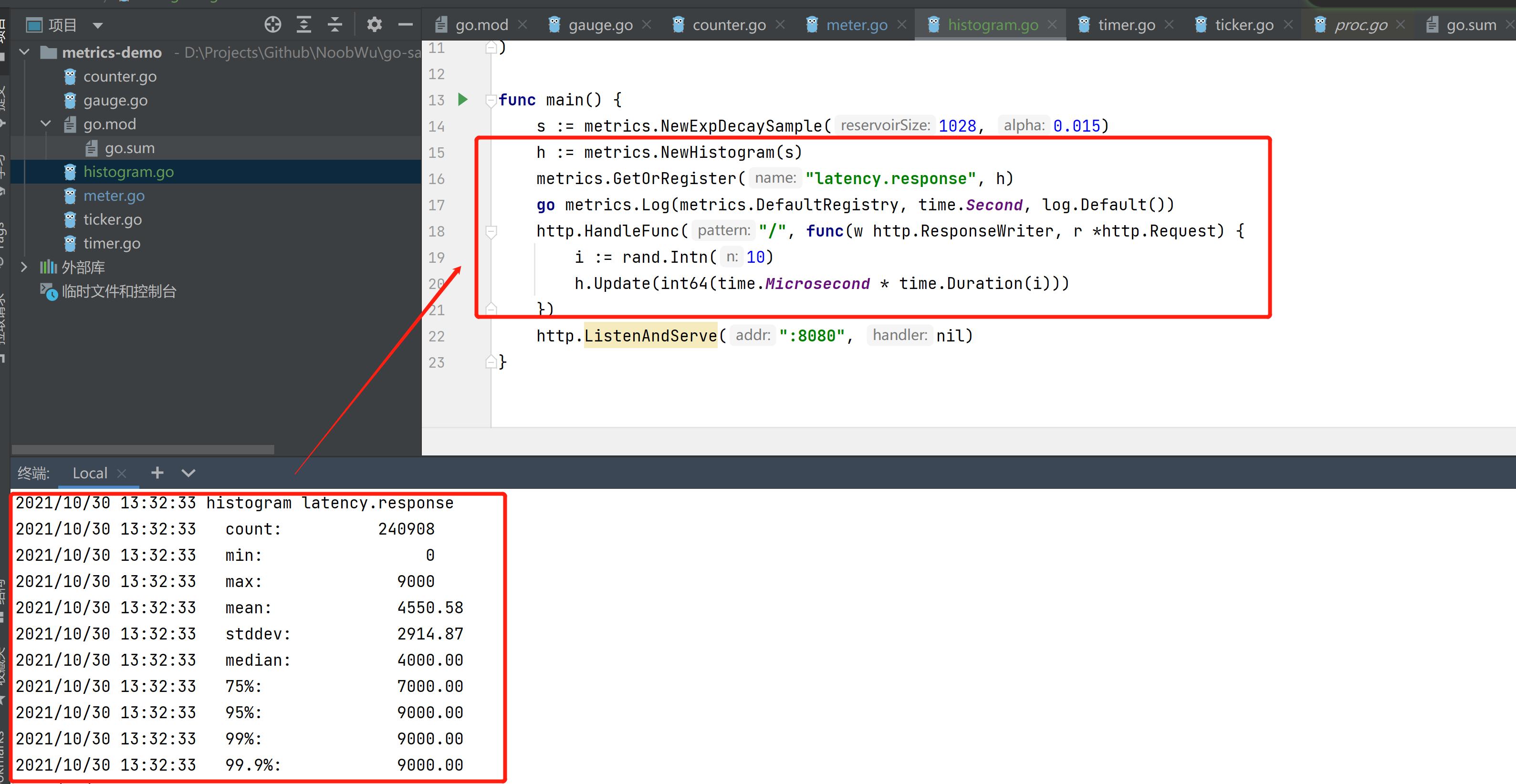Viewport: 1516px width, 784px height.
Task: Click the mean value 4550.58 in terminal
Action: point(430,608)
